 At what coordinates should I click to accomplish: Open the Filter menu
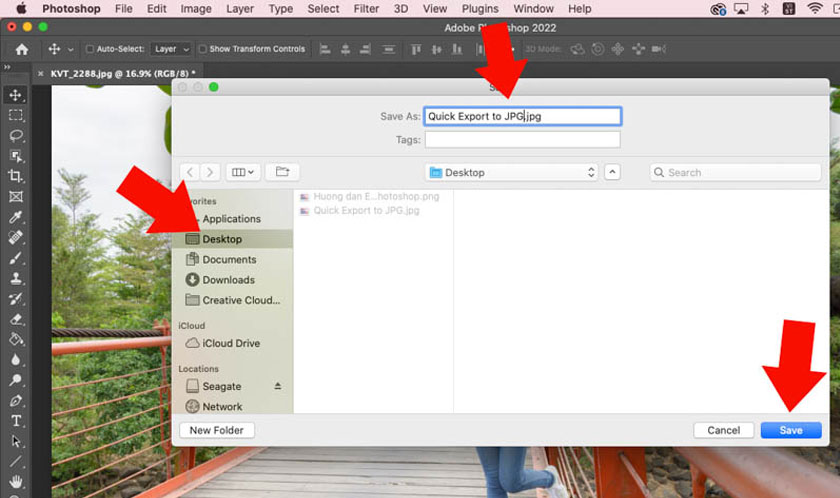click(366, 9)
